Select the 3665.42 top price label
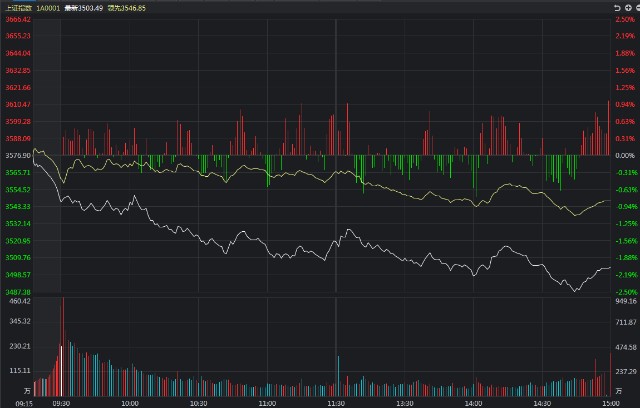 click(x=16, y=19)
